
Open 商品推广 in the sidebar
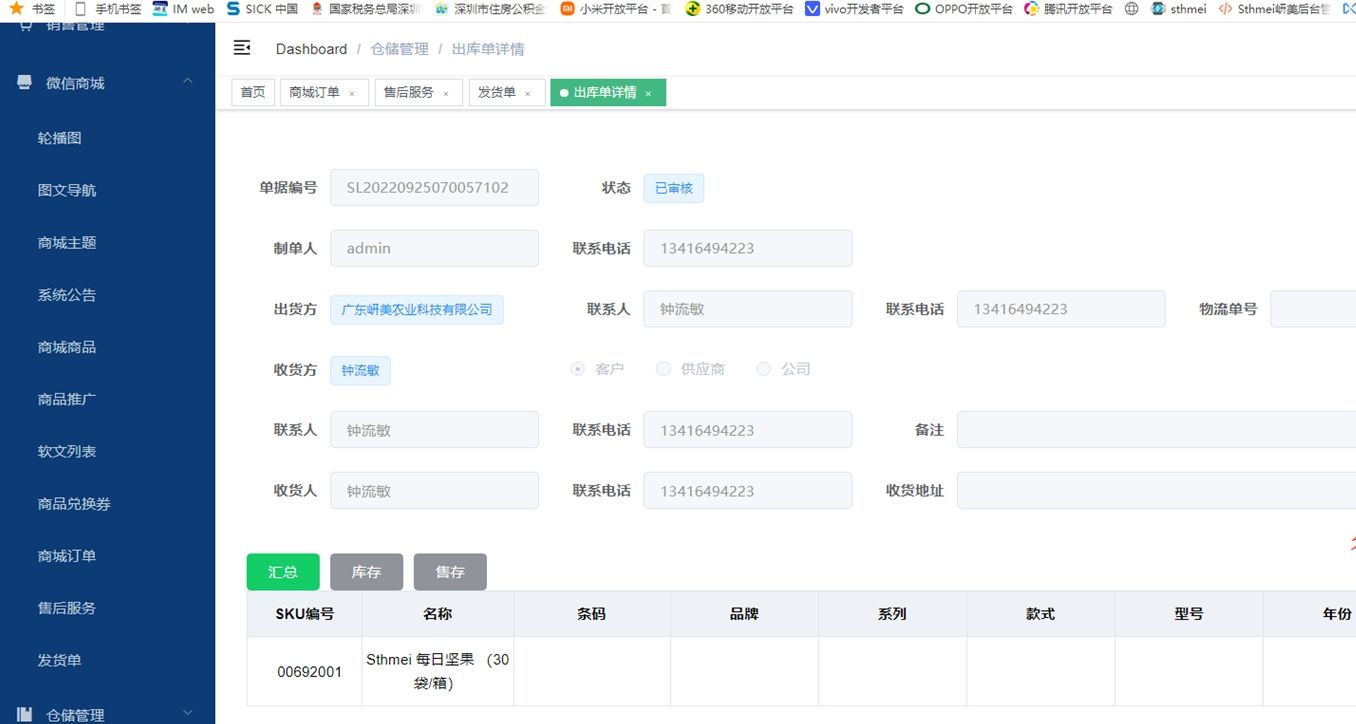click(67, 399)
